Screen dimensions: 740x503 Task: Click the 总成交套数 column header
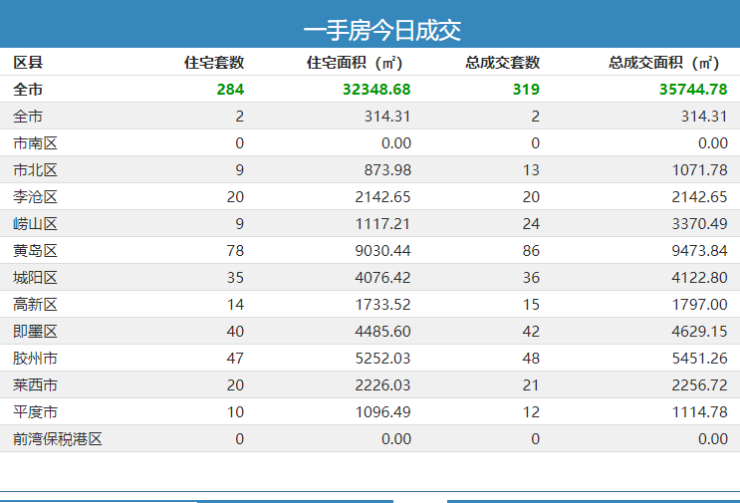[x=502, y=62]
